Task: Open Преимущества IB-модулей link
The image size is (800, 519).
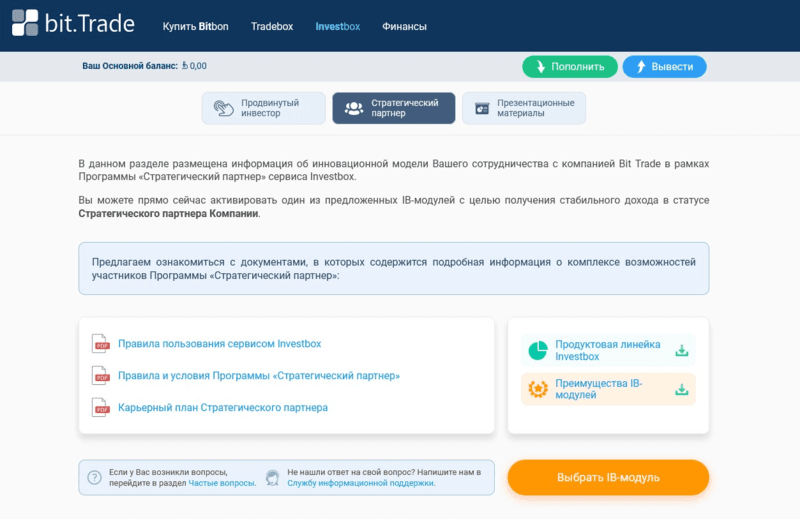Action: coord(598,389)
